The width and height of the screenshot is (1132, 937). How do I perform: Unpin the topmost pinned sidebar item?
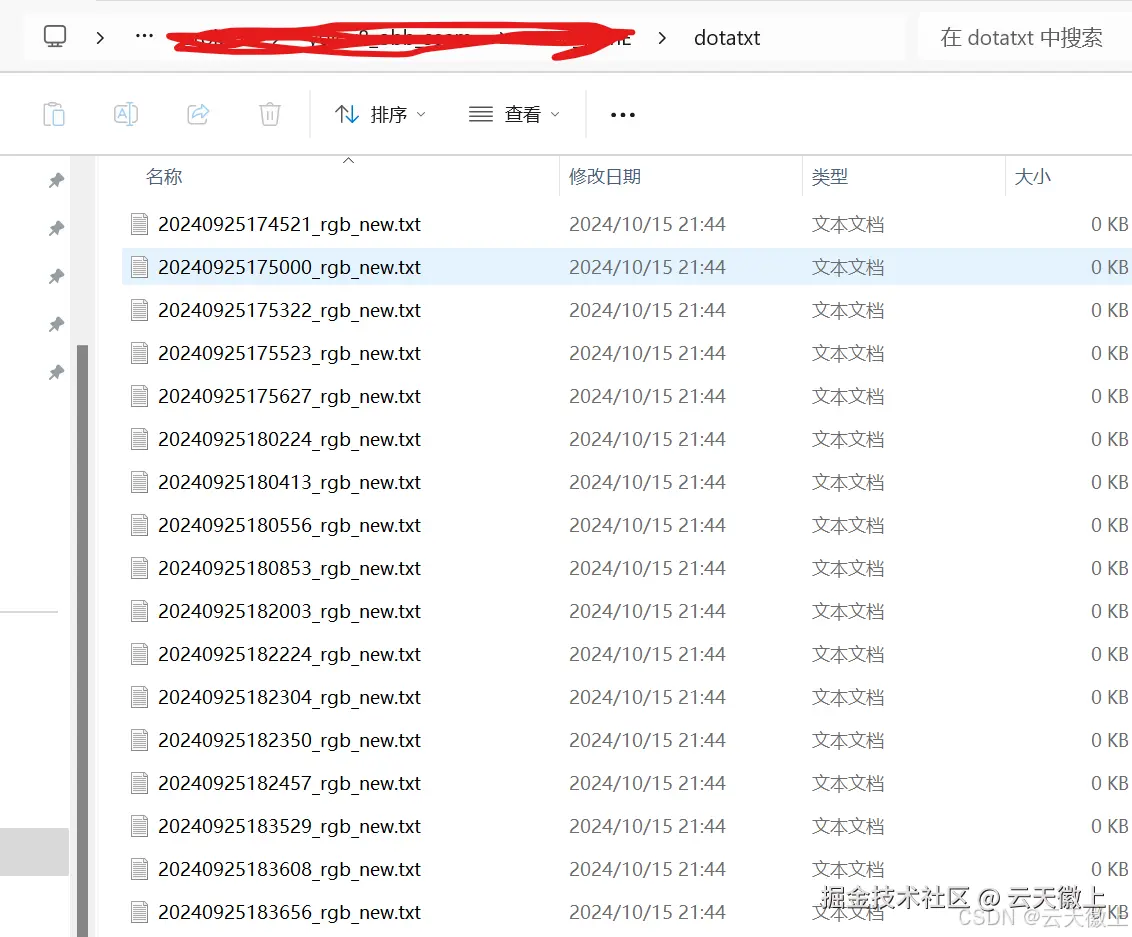[57, 180]
